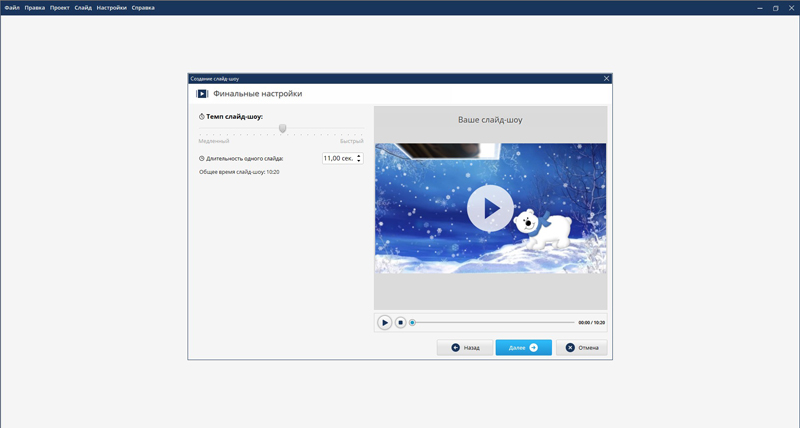Open the Настройки menu
Viewport: 800px width, 428px height.
click(x=111, y=7)
